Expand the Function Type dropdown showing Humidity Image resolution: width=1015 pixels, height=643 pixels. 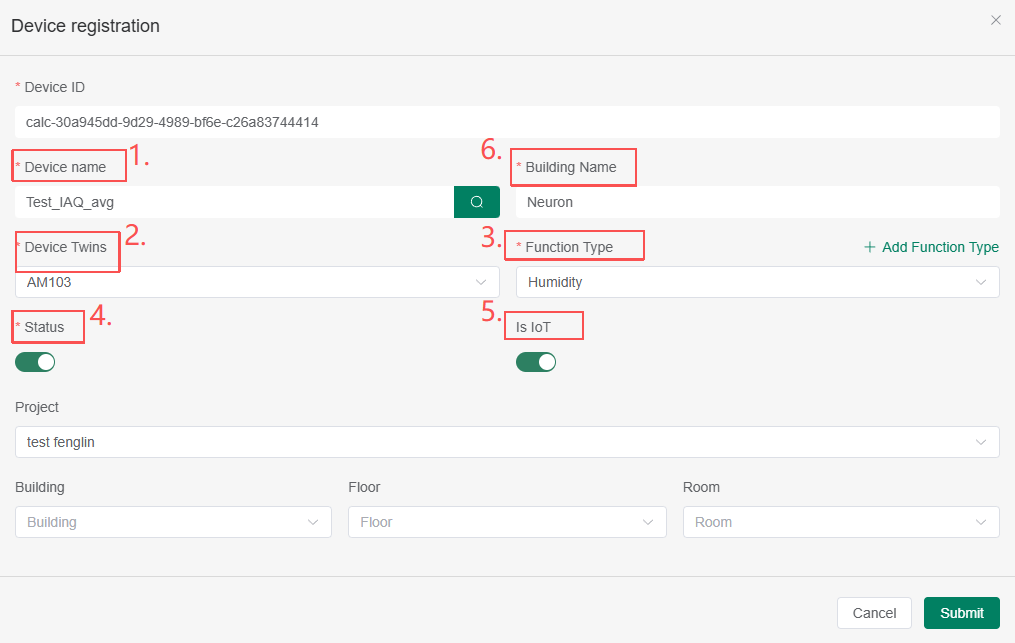tap(757, 282)
